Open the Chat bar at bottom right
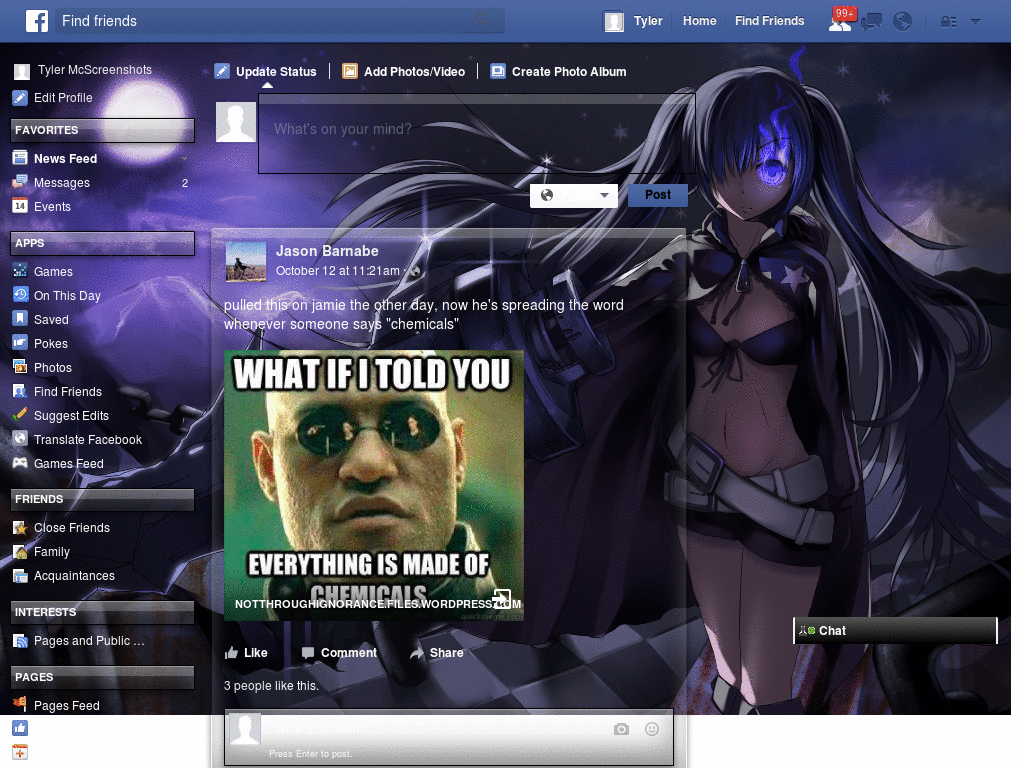This screenshot has height=768, width=1024. [x=894, y=630]
